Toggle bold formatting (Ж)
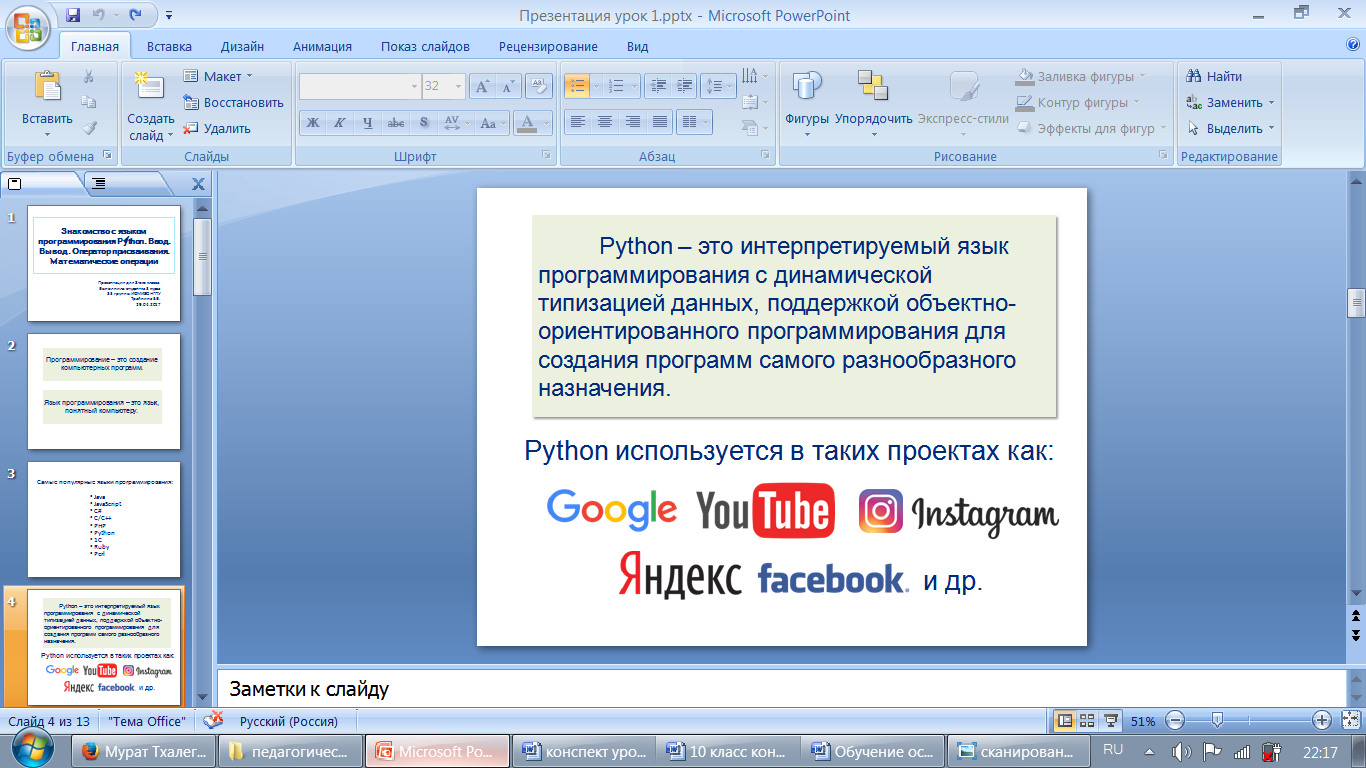 click(313, 123)
